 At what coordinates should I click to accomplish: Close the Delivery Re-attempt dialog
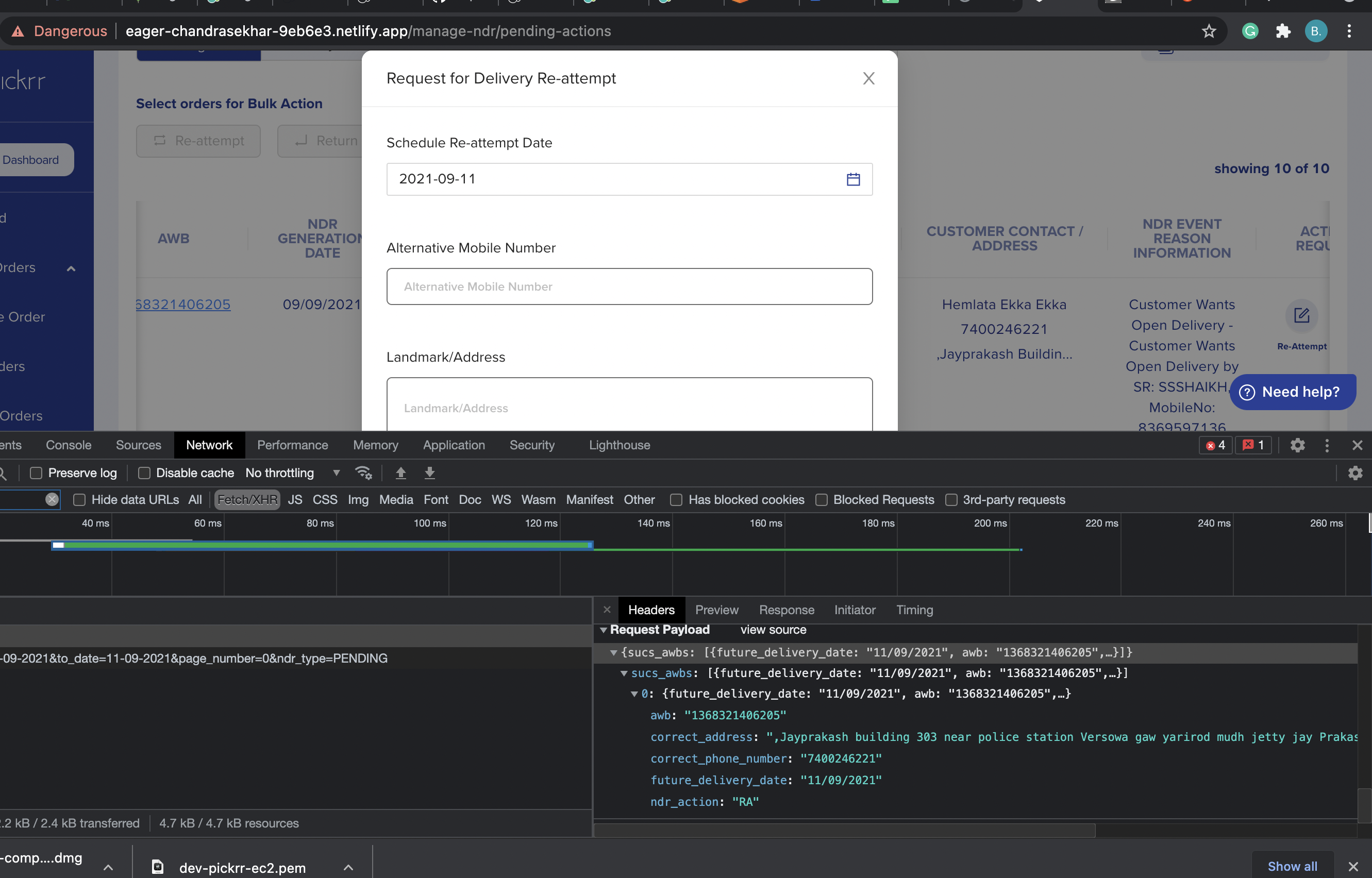(868, 78)
